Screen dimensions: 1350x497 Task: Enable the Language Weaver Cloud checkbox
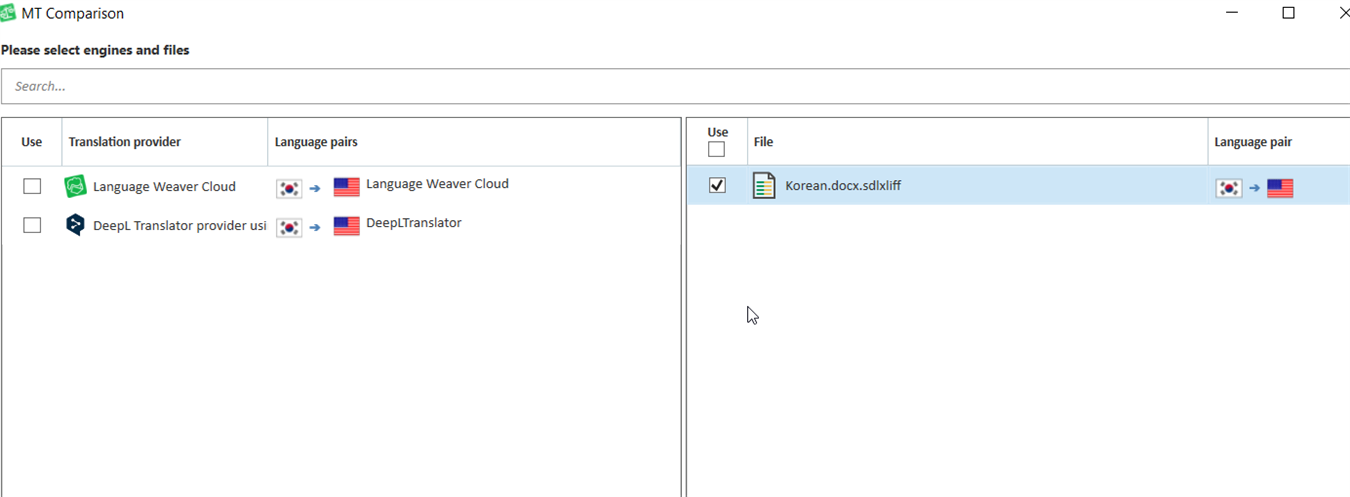[x=32, y=186]
